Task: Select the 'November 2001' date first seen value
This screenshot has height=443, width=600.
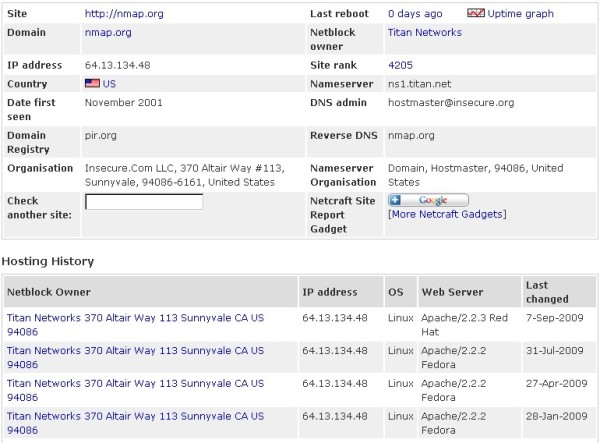Action: [x=124, y=103]
